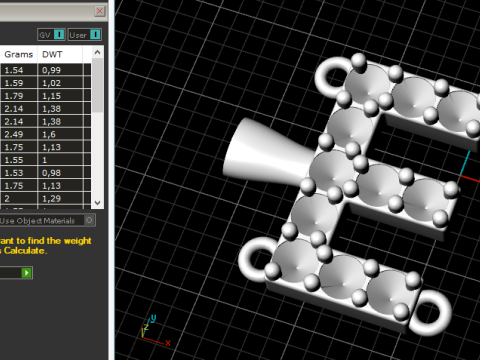
Task: Toggle the User switch
Action: pyautogui.click(x=85, y=35)
